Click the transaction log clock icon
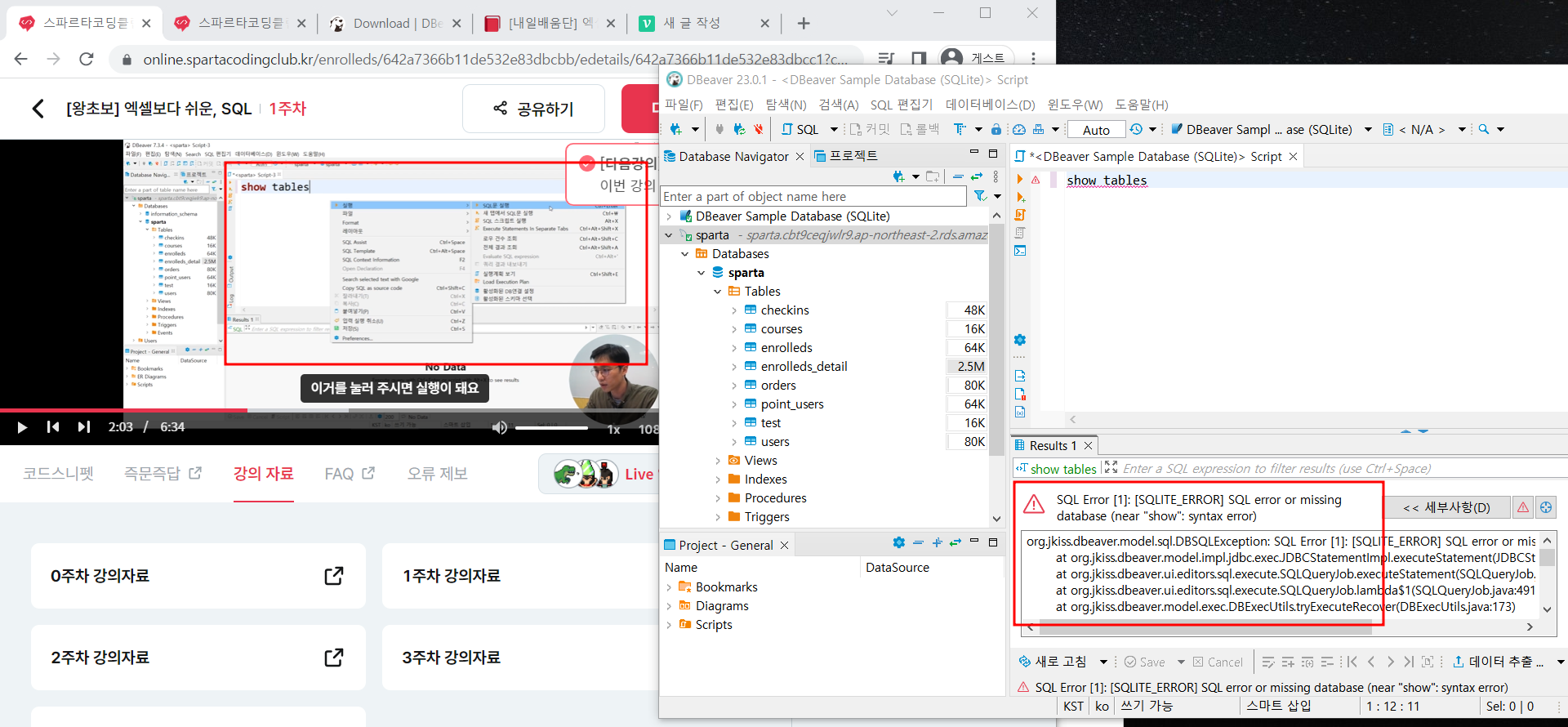Image resolution: width=1568 pixels, height=727 pixels. (x=1136, y=129)
